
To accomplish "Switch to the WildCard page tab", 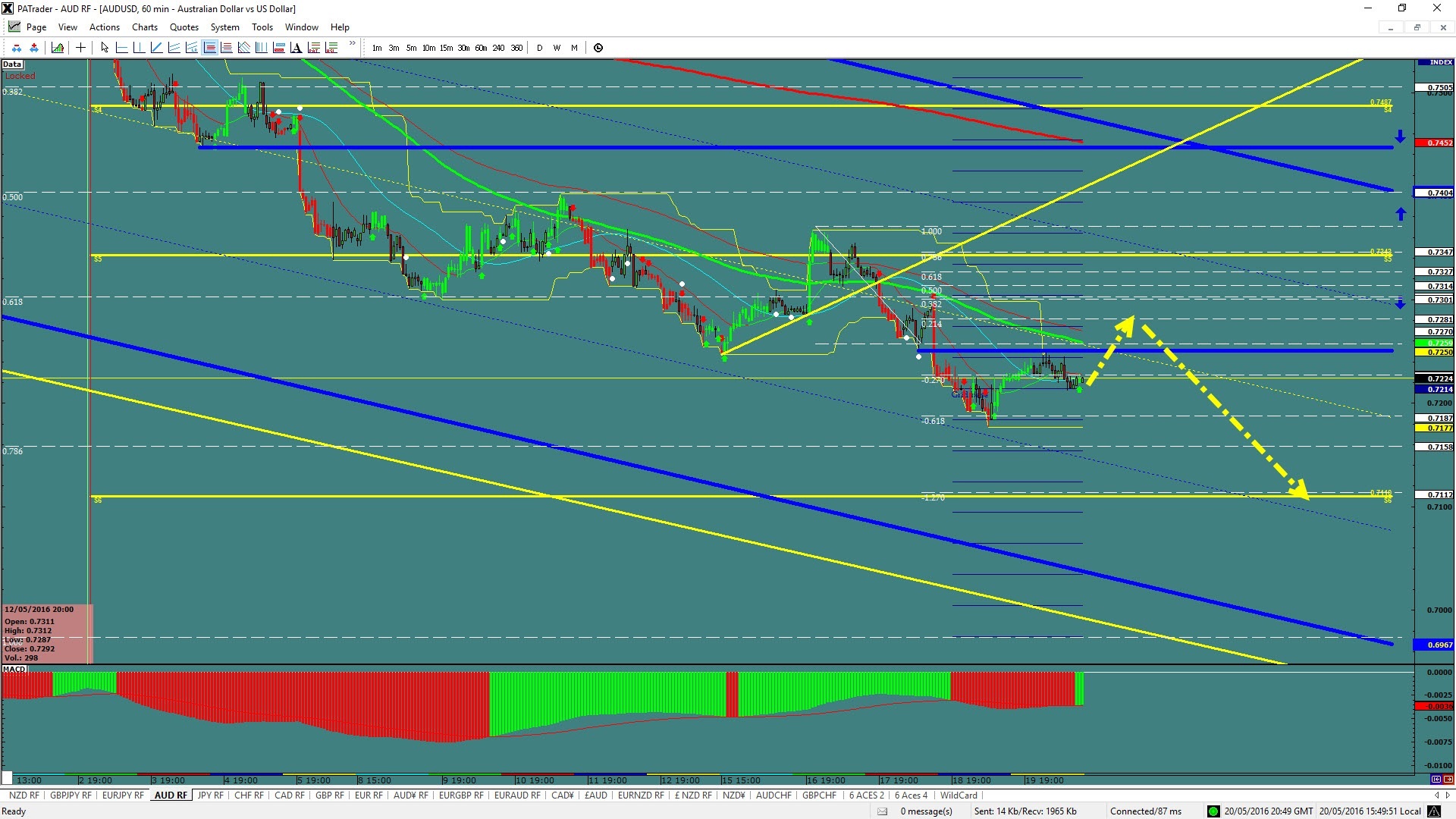I will coord(959,795).
